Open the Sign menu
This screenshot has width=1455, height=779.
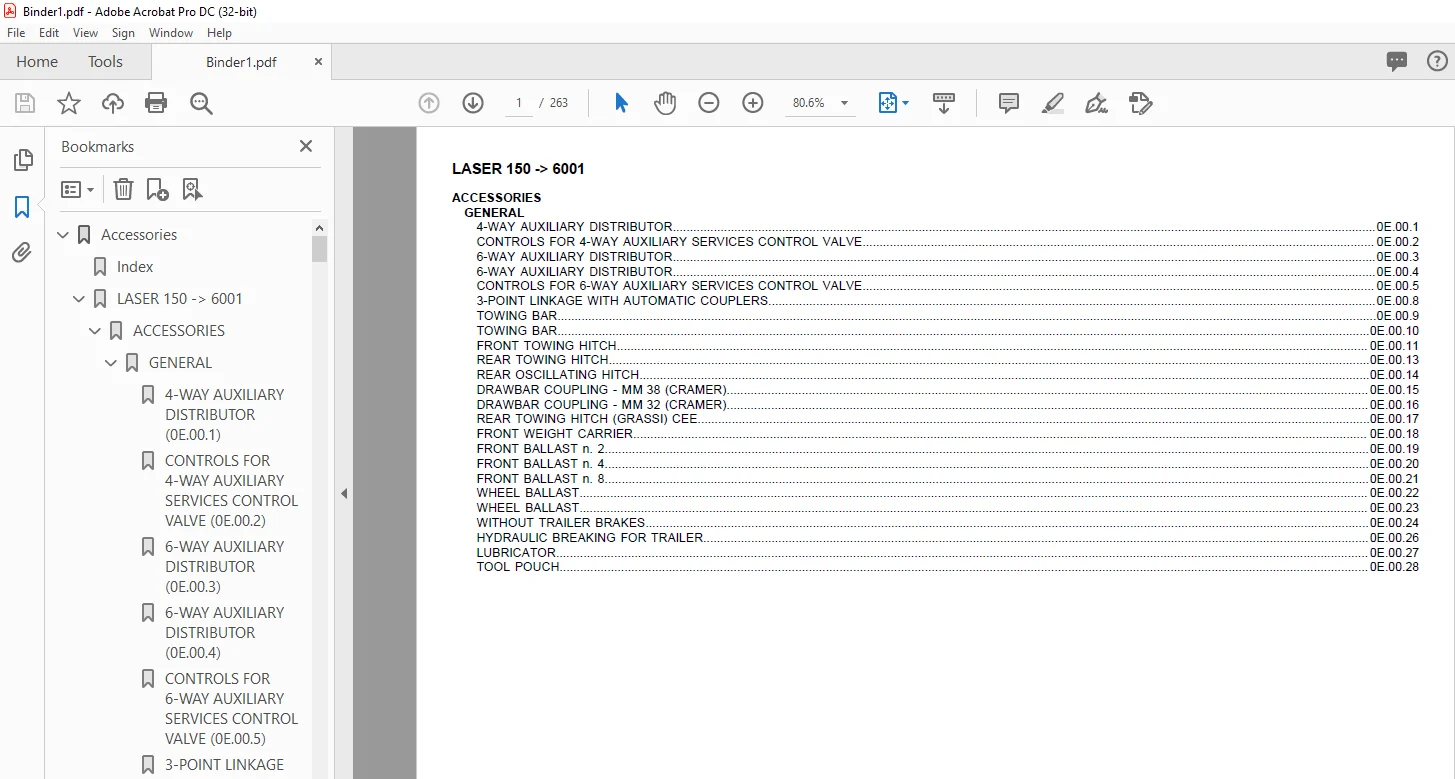point(123,33)
